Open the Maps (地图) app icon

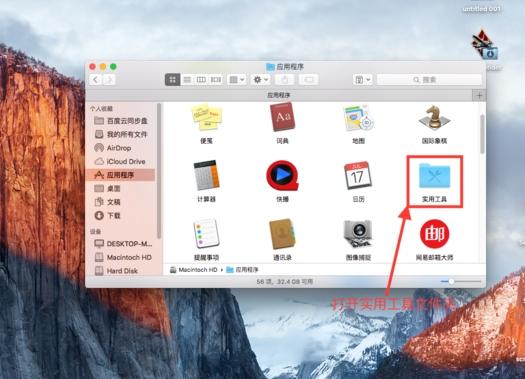coord(358,118)
